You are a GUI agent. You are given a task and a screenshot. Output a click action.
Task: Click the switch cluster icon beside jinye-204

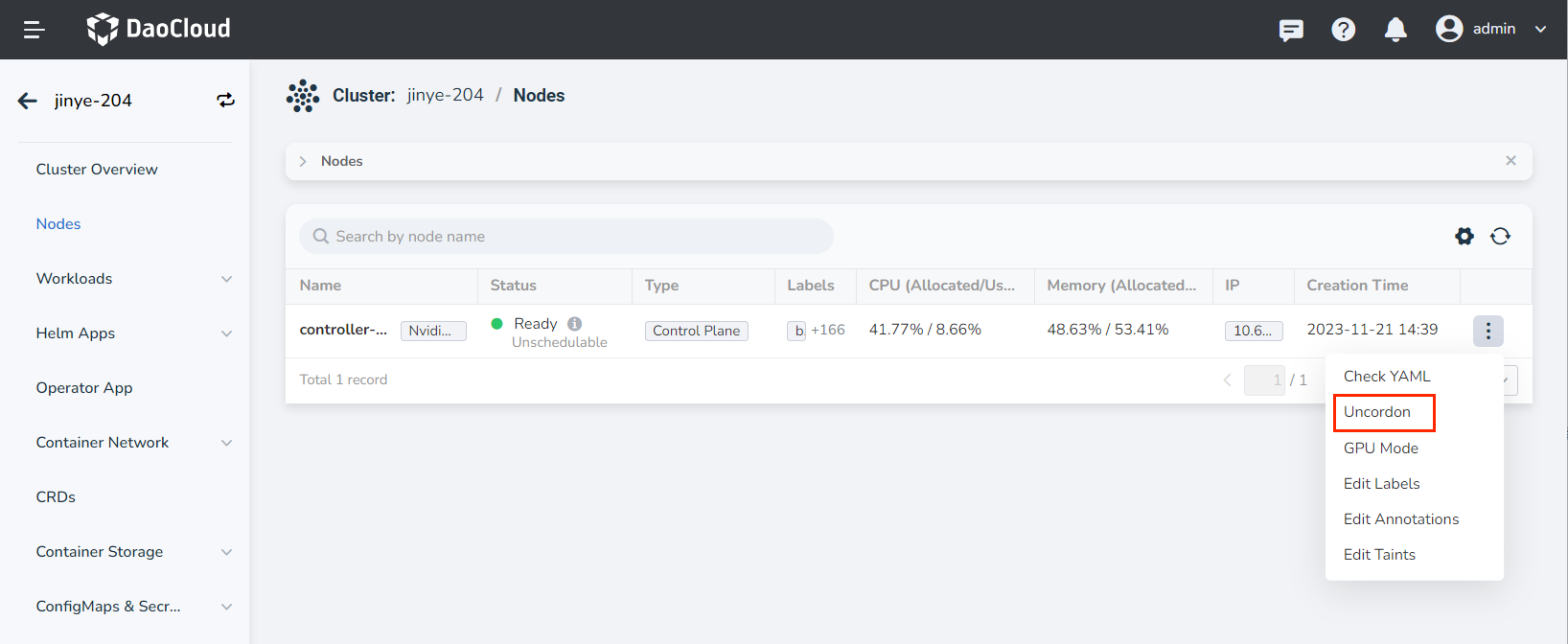225,101
